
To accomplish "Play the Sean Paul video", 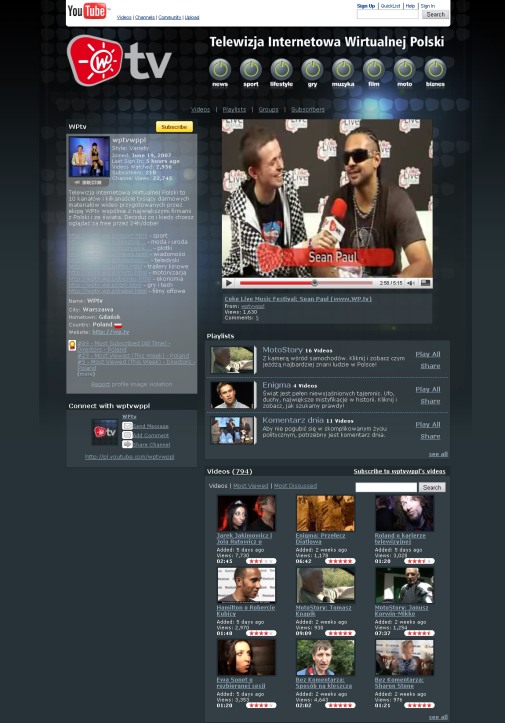I will (229, 283).
